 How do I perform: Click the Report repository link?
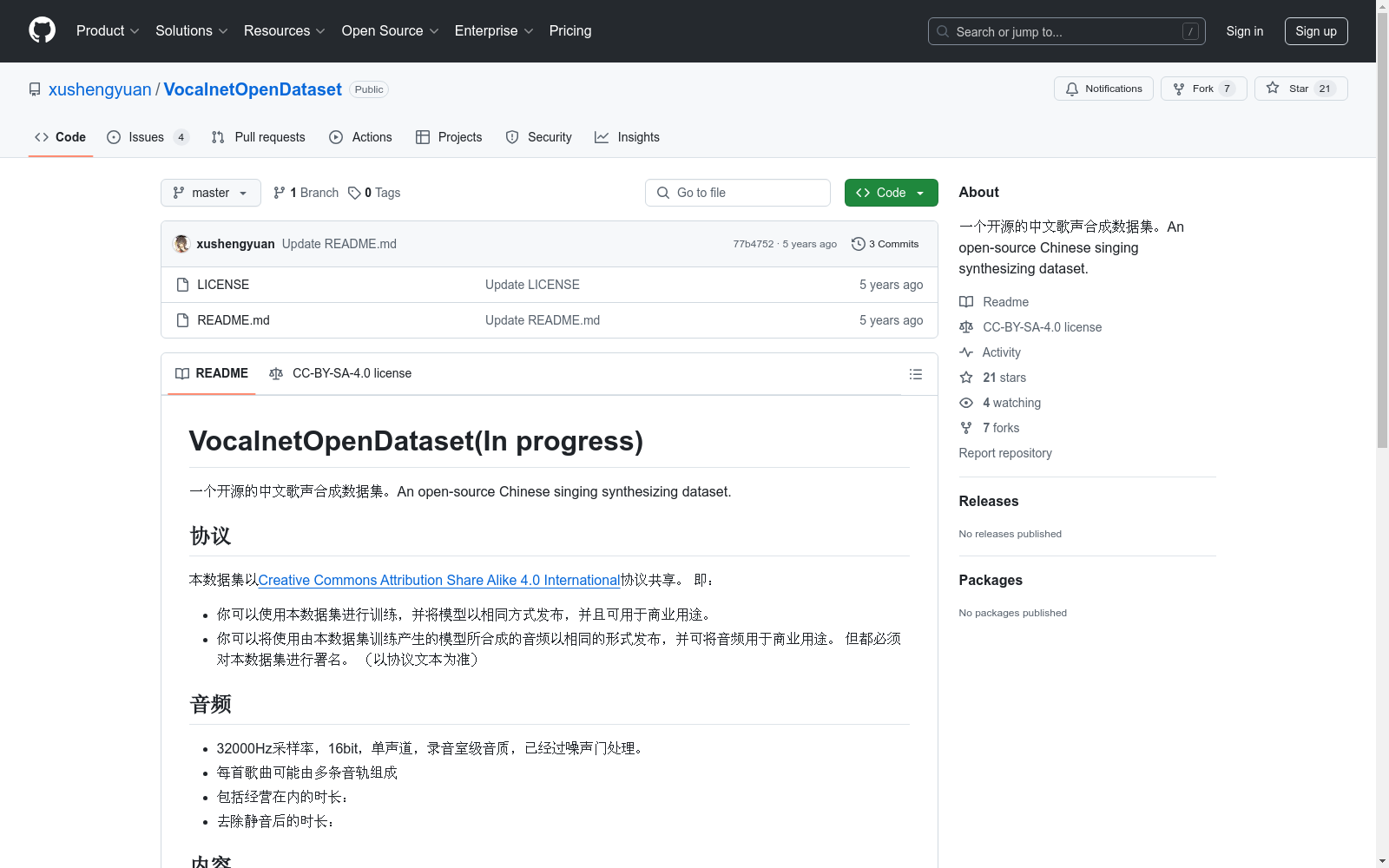tap(1005, 453)
